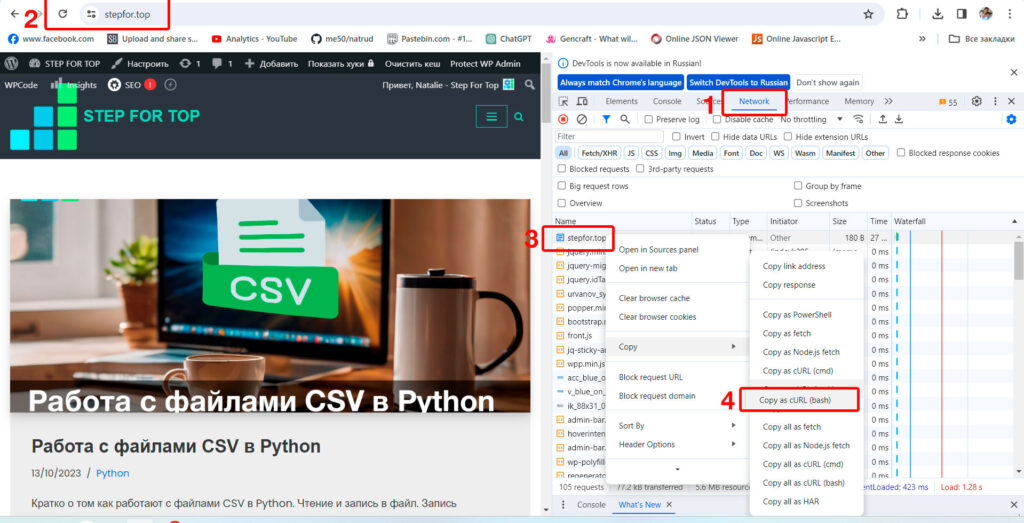Open the CSV in Python article image

point(270,306)
